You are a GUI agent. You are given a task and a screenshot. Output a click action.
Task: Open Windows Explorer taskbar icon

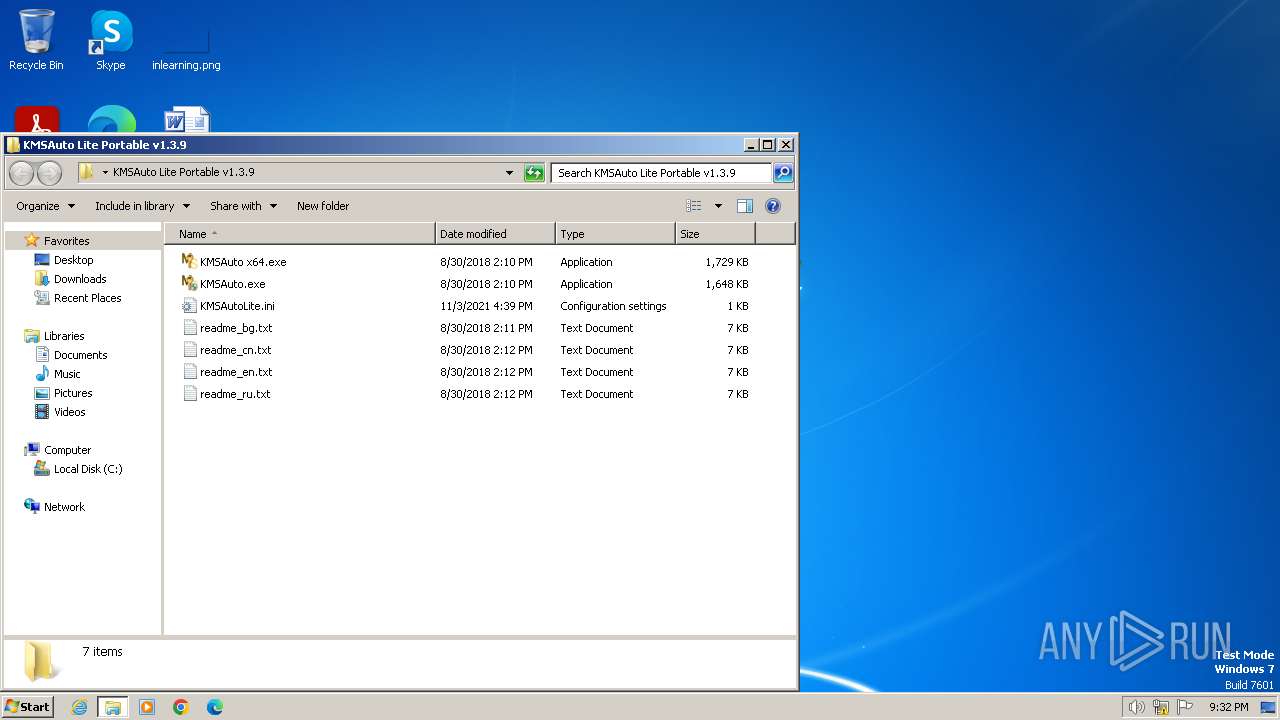113,707
